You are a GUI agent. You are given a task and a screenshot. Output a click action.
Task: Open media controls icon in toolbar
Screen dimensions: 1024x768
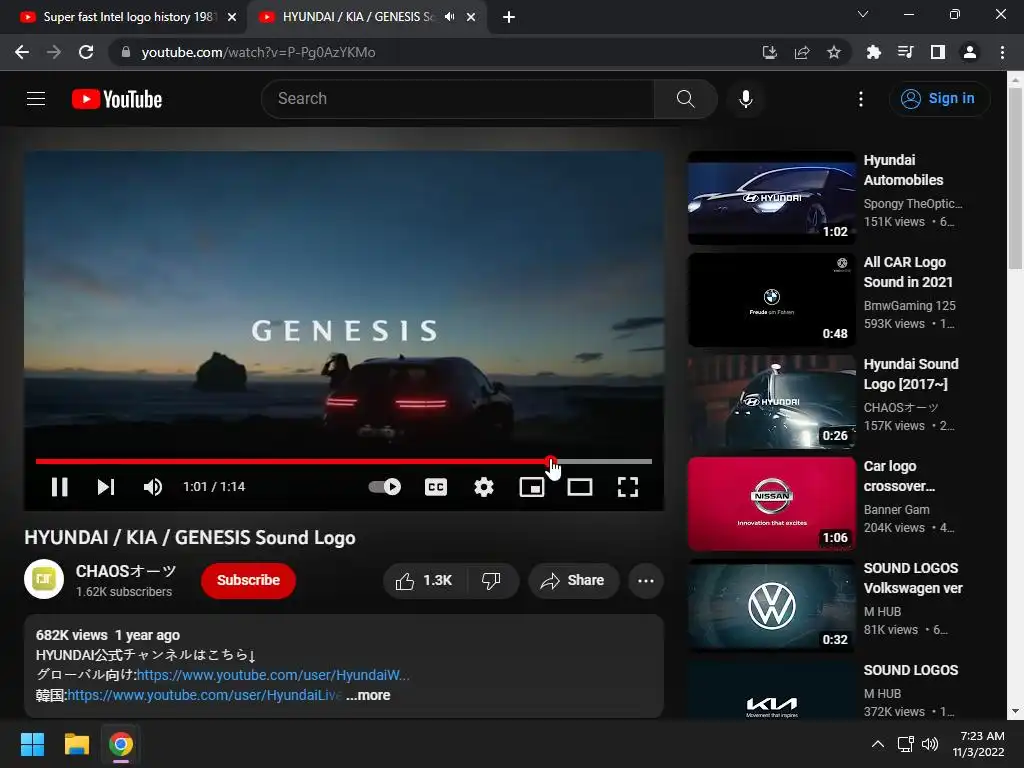(905, 52)
